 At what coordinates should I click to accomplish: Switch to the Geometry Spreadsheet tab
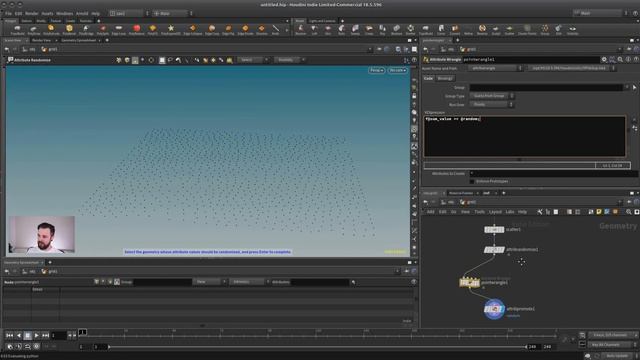[x=78, y=40]
